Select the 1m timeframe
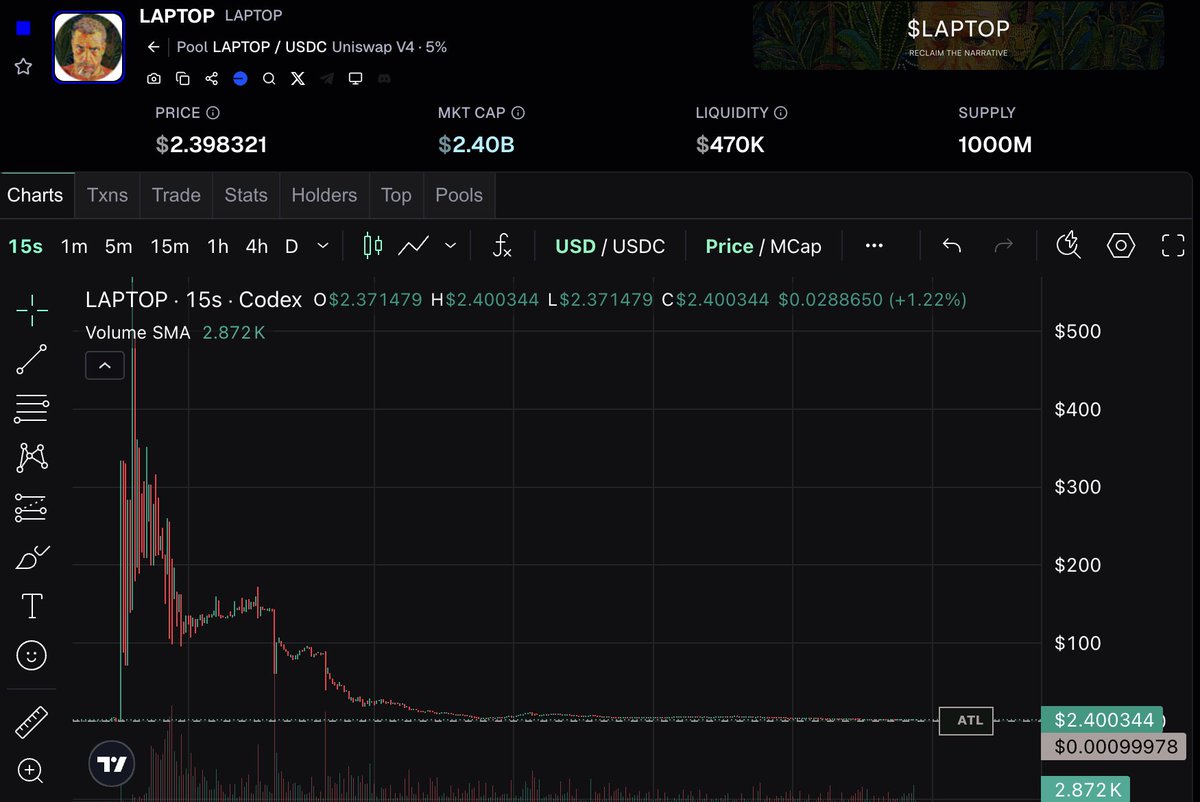The width and height of the screenshot is (1200, 802). (x=74, y=246)
